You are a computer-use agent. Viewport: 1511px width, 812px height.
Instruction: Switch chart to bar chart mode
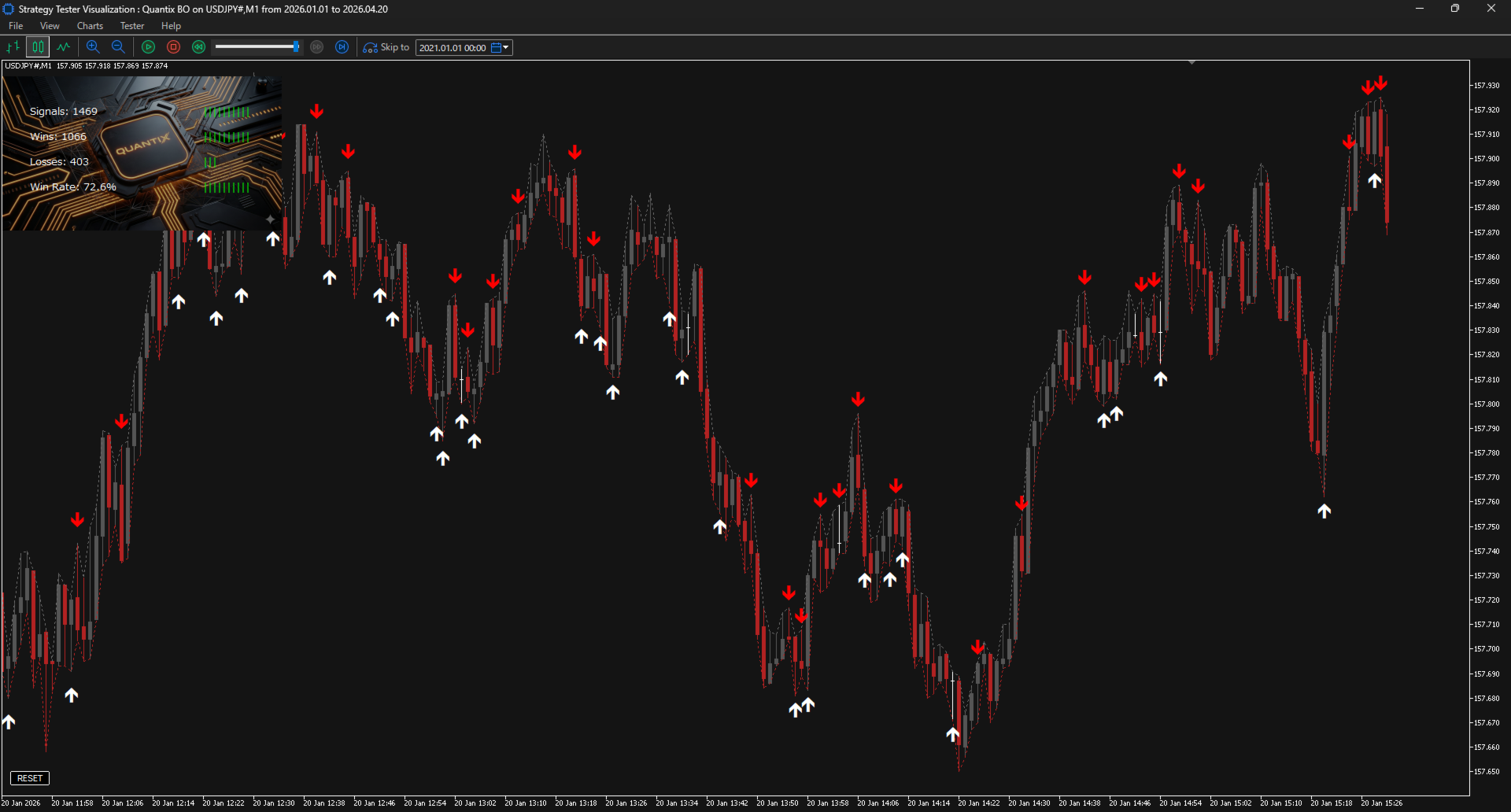[x=13, y=47]
